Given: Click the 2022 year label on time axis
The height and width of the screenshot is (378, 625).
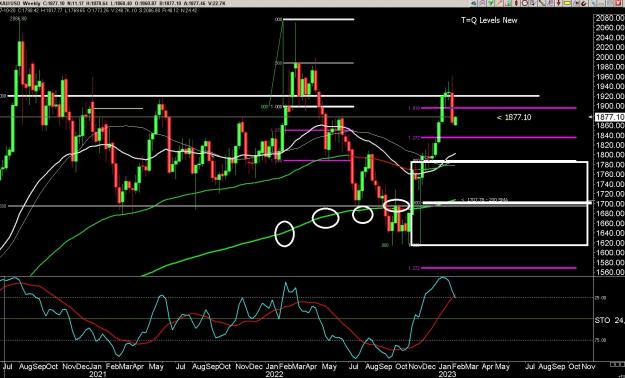Looking at the screenshot, I should (275, 374).
